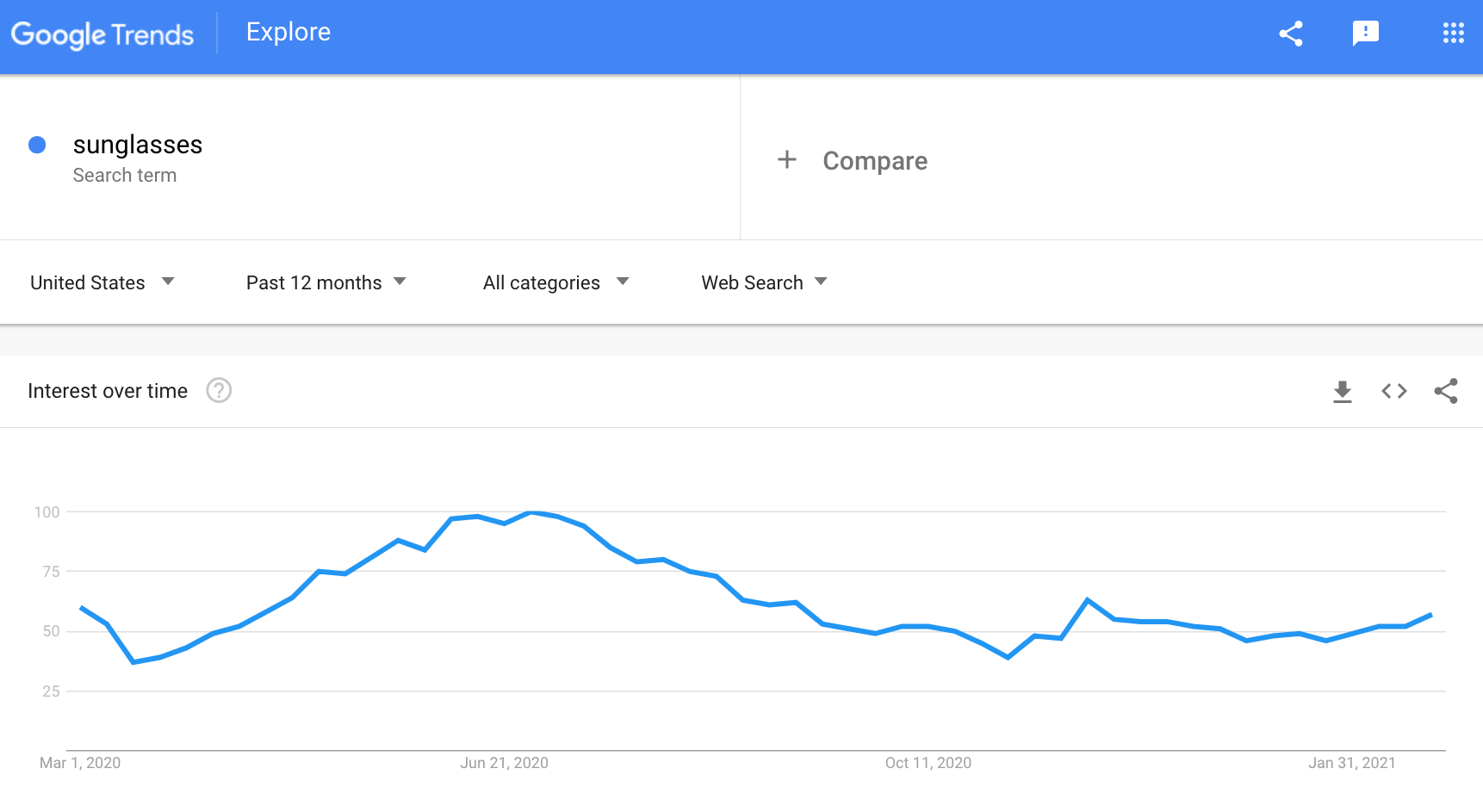1483x812 pixels.
Task: Open the United States region dropdown
Action: tap(102, 282)
